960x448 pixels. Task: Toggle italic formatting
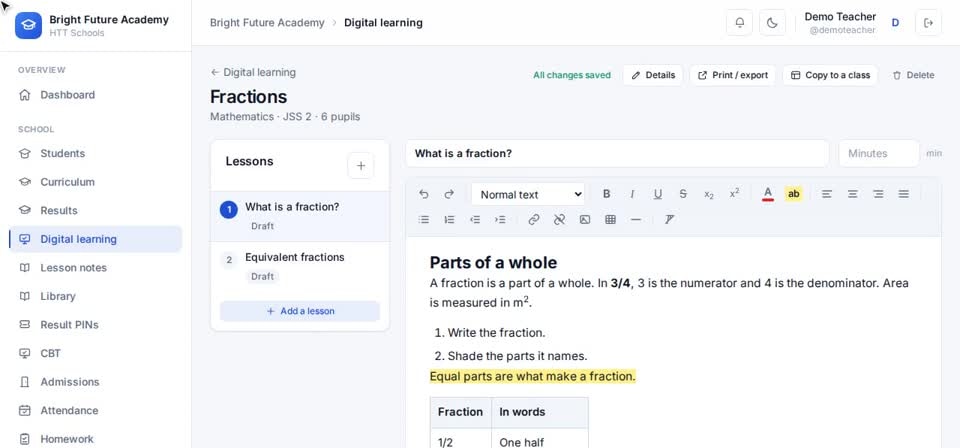(x=632, y=194)
